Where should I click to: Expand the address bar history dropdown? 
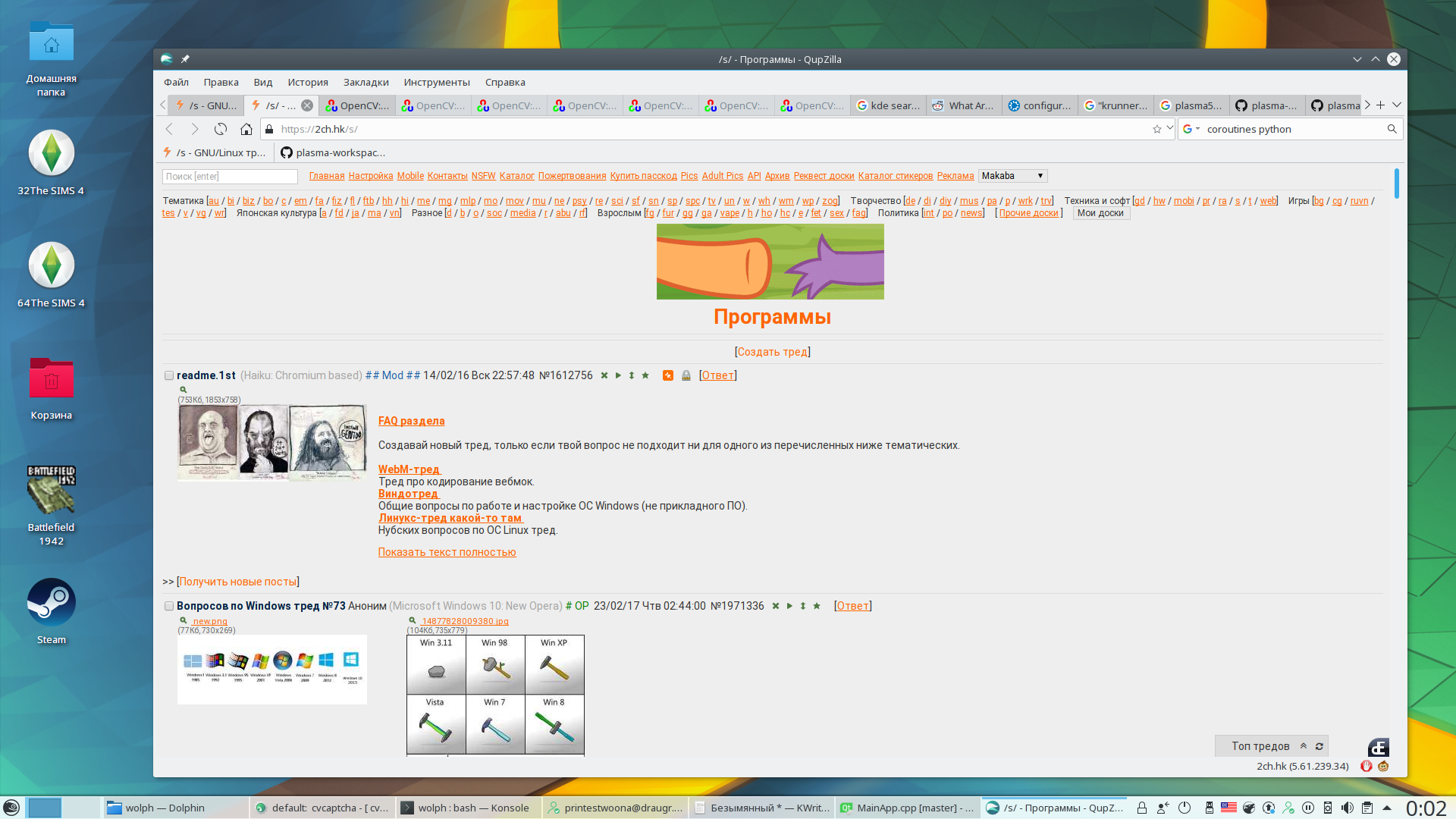1170,129
